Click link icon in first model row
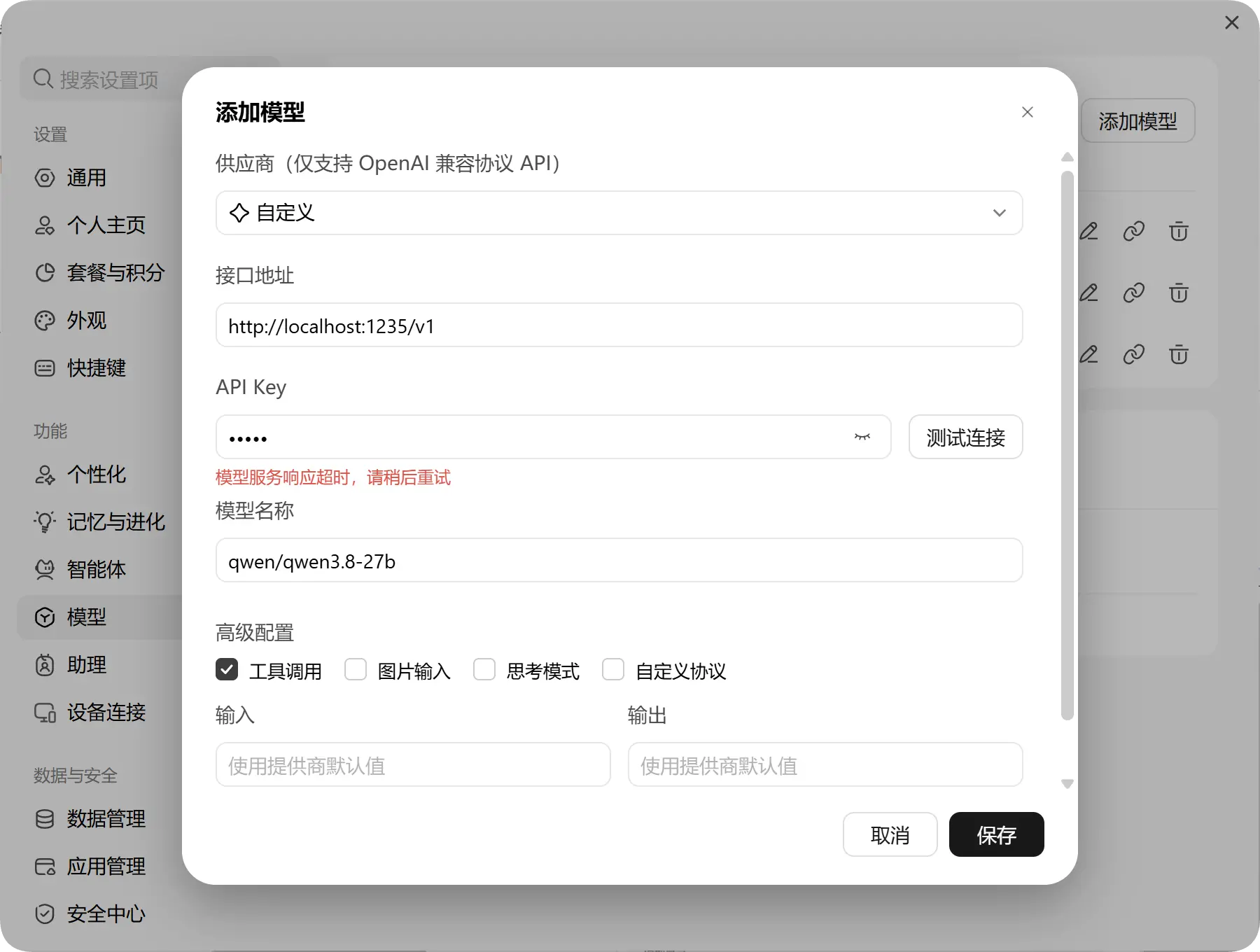The height and width of the screenshot is (952, 1260). tap(1133, 231)
